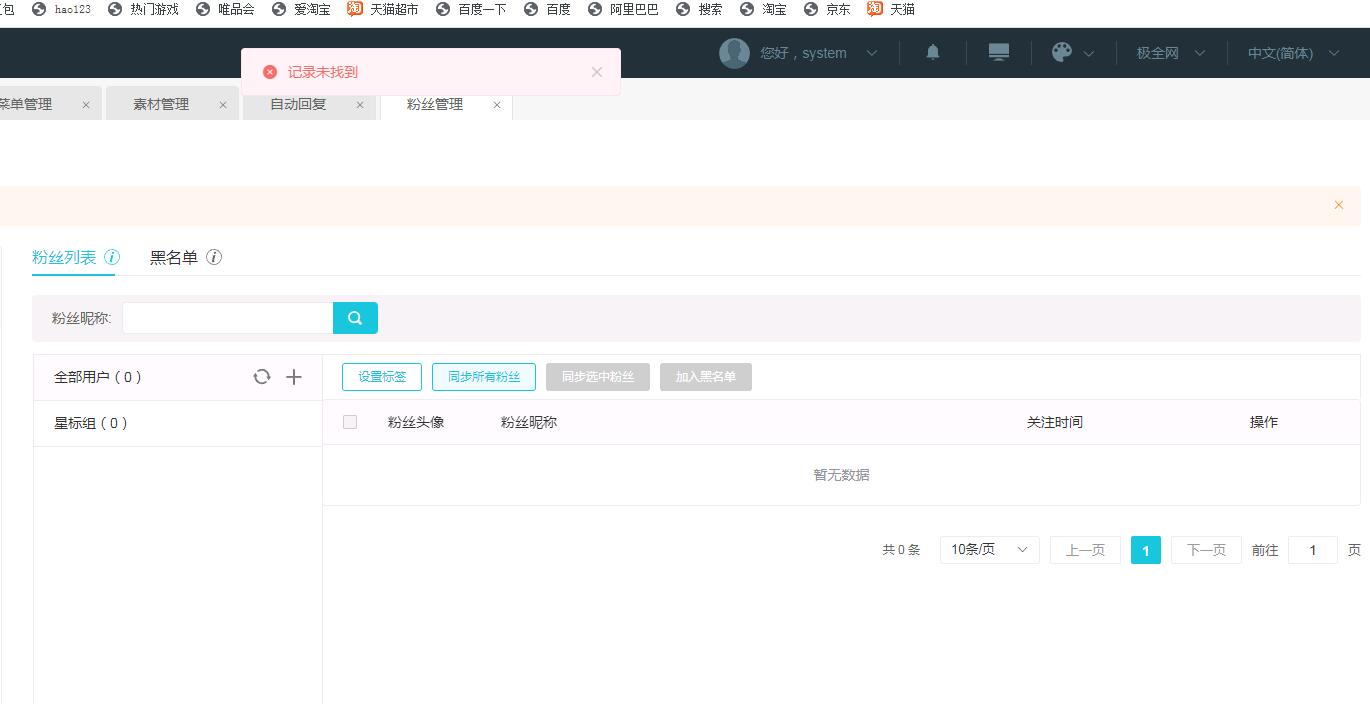Click the monitor screen icon in header
This screenshot has width=1370, height=704.
pyautogui.click(x=998, y=53)
